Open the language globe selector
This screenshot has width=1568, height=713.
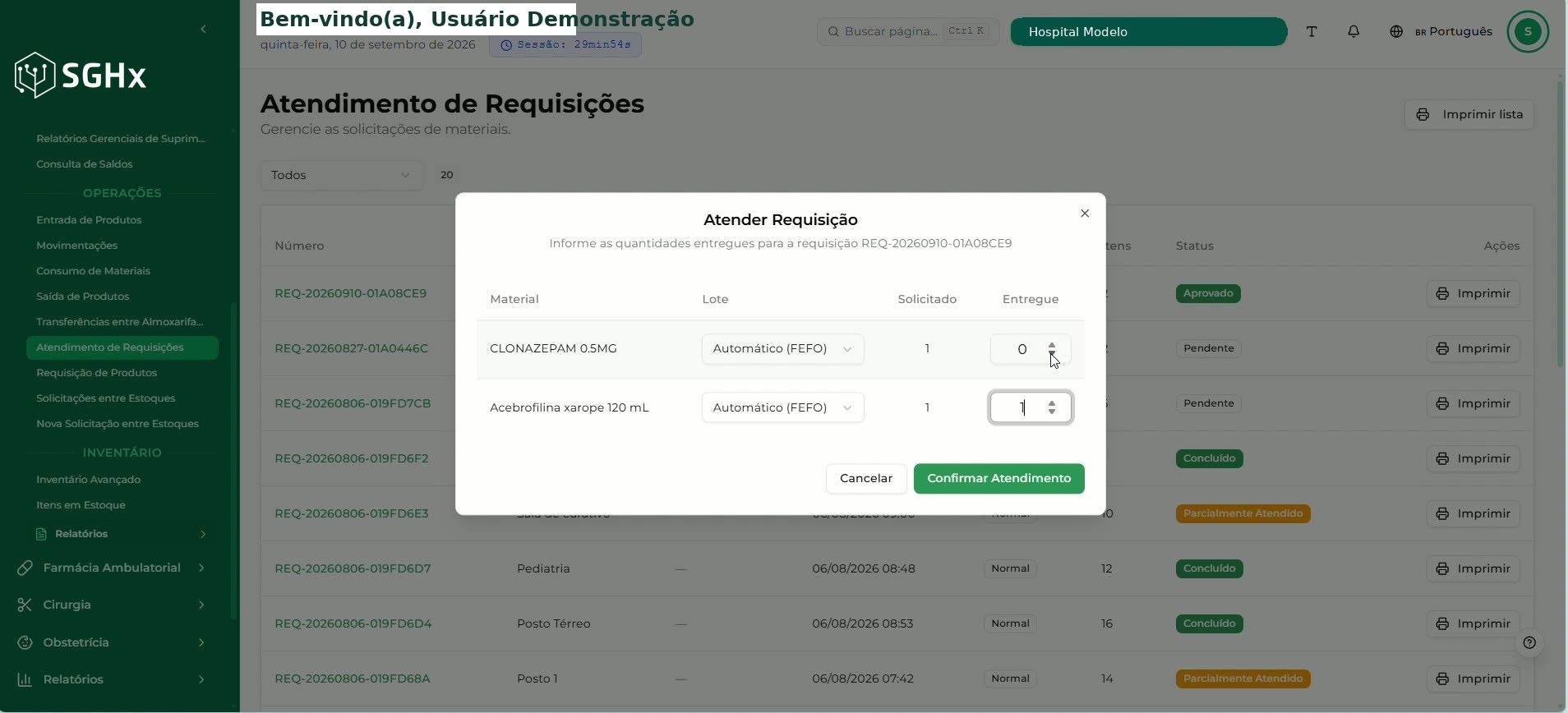(x=1396, y=31)
